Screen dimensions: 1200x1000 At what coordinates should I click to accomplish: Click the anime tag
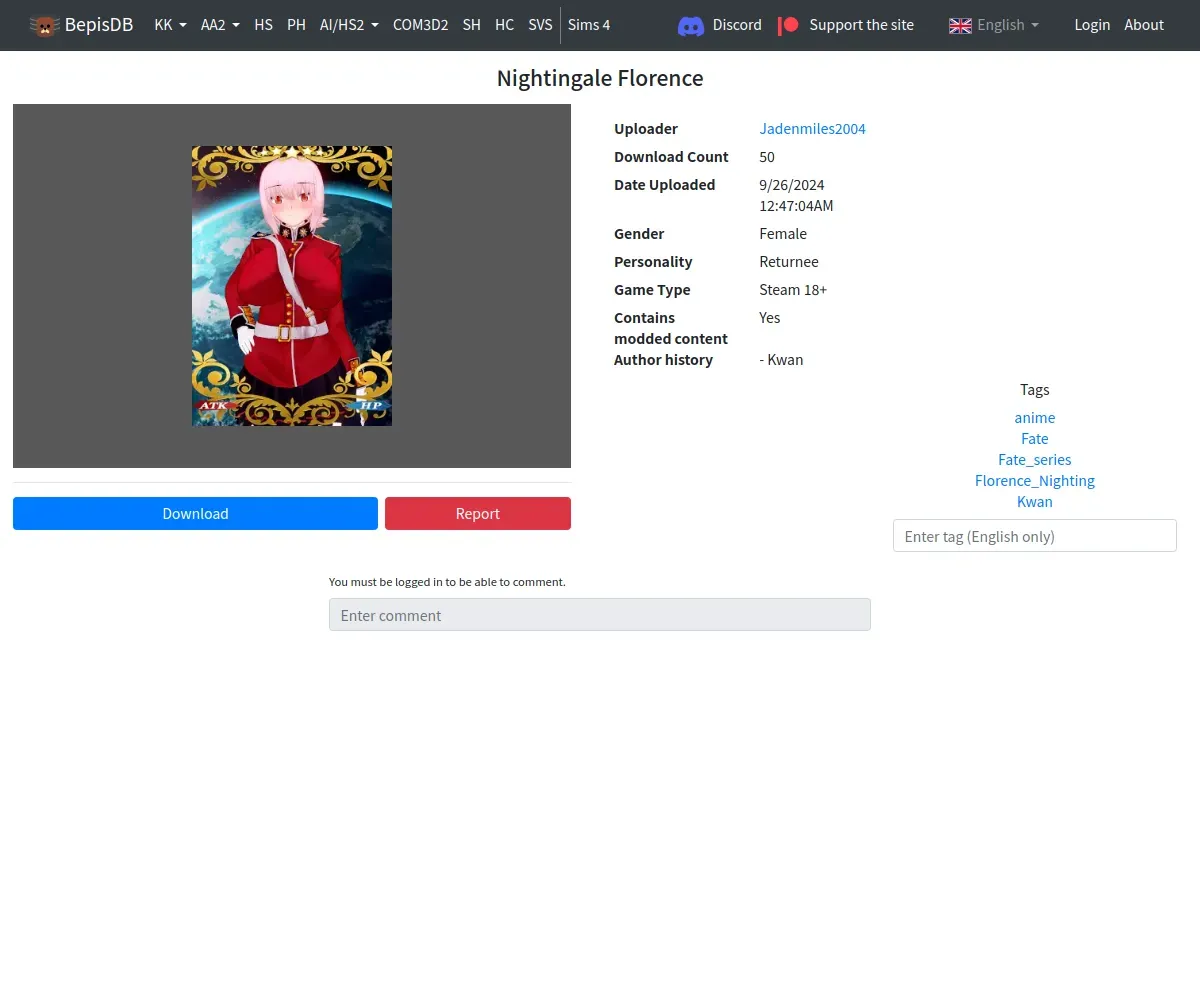[1035, 418]
